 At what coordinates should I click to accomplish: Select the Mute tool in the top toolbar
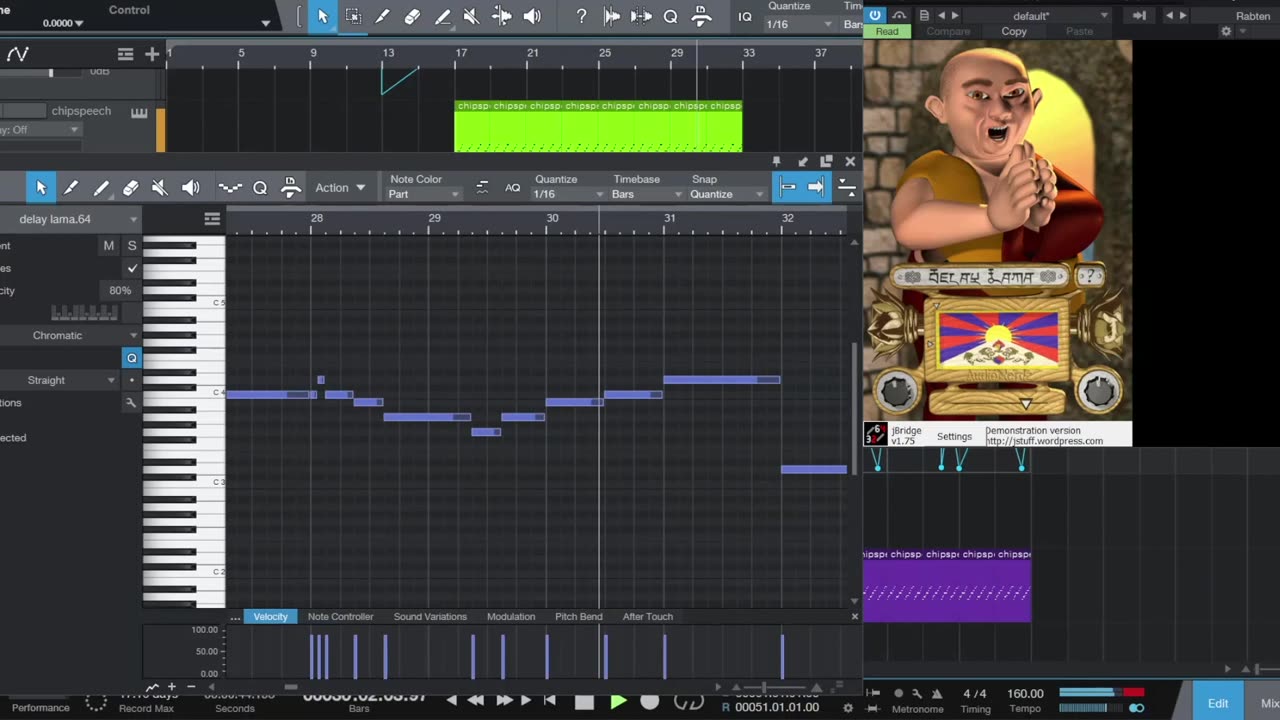click(x=471, y=16)
